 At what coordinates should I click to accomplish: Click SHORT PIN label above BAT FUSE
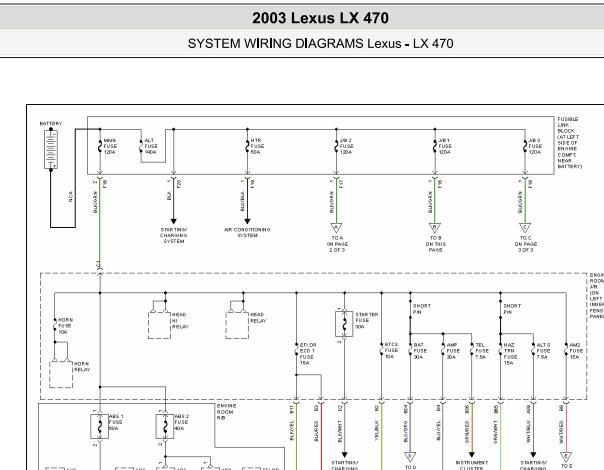[422, 309]
